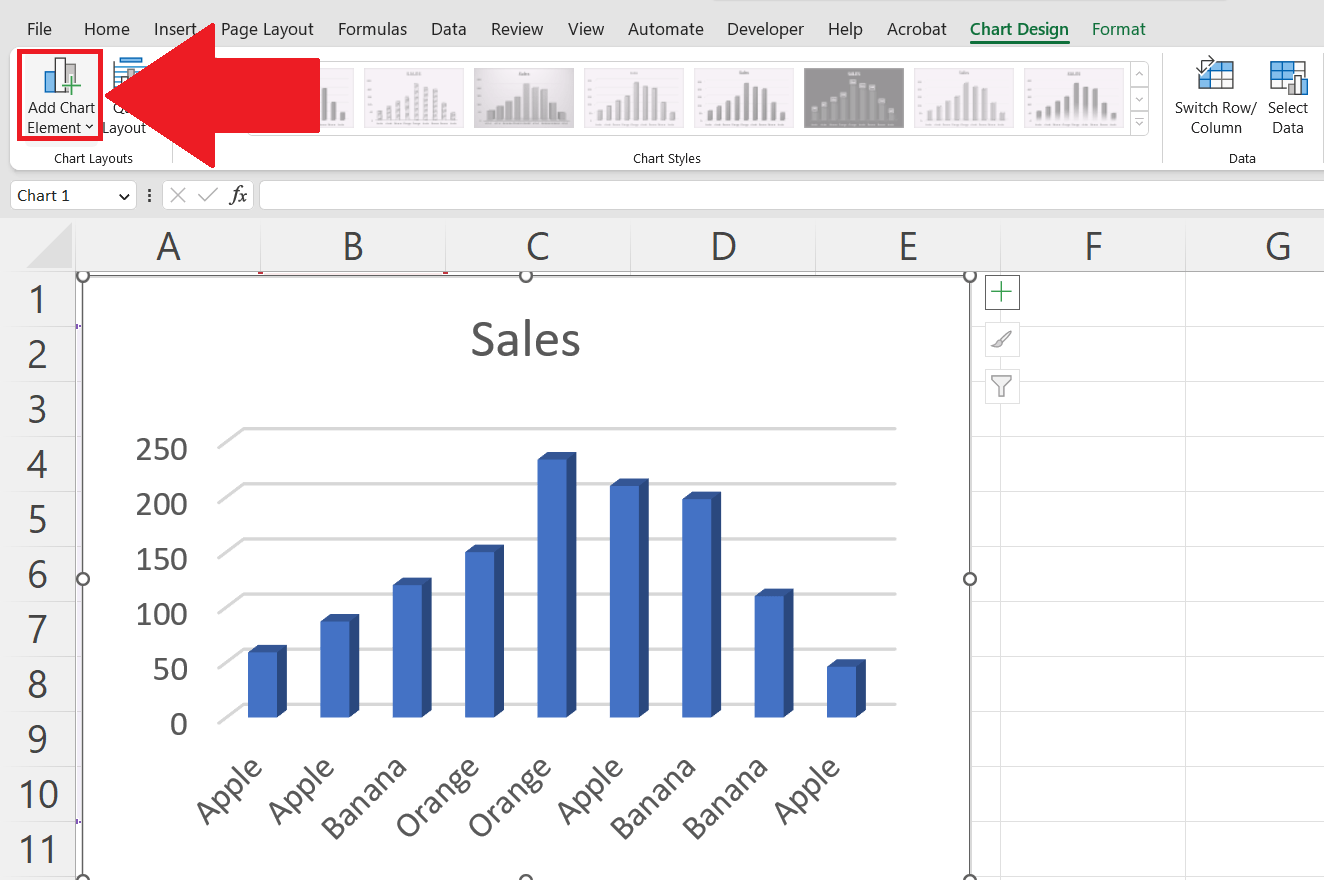Expand the Name Box dropdown arrow
1324x880 pixels.
[125, 196]
